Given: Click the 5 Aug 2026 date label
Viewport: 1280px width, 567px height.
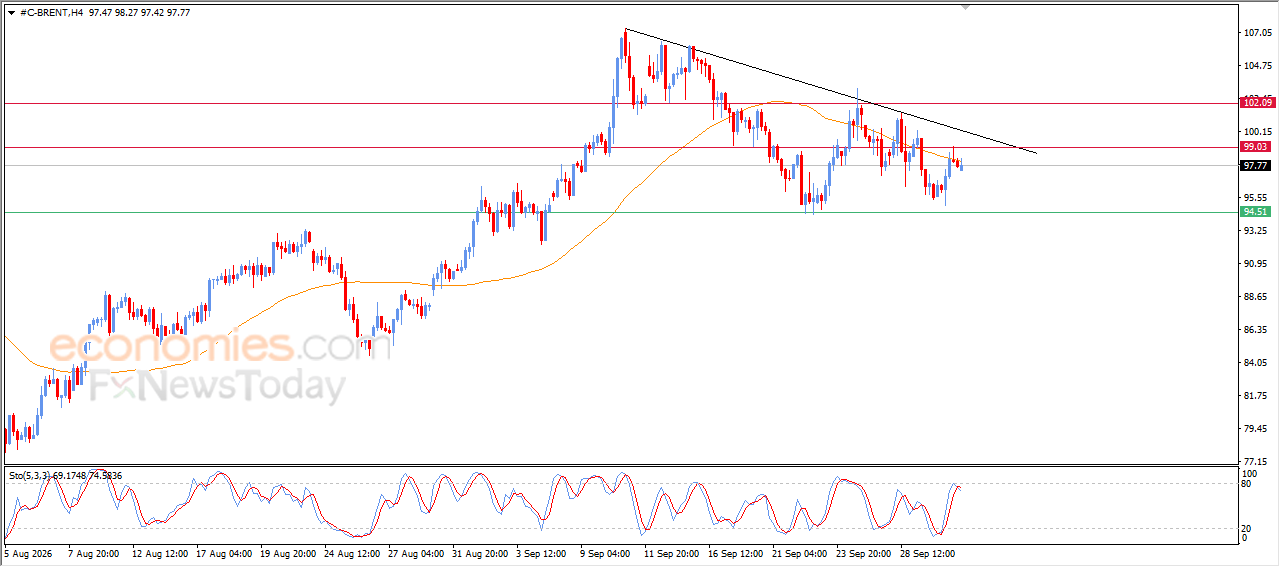Looking at the screenshot, I should (29, 552).
